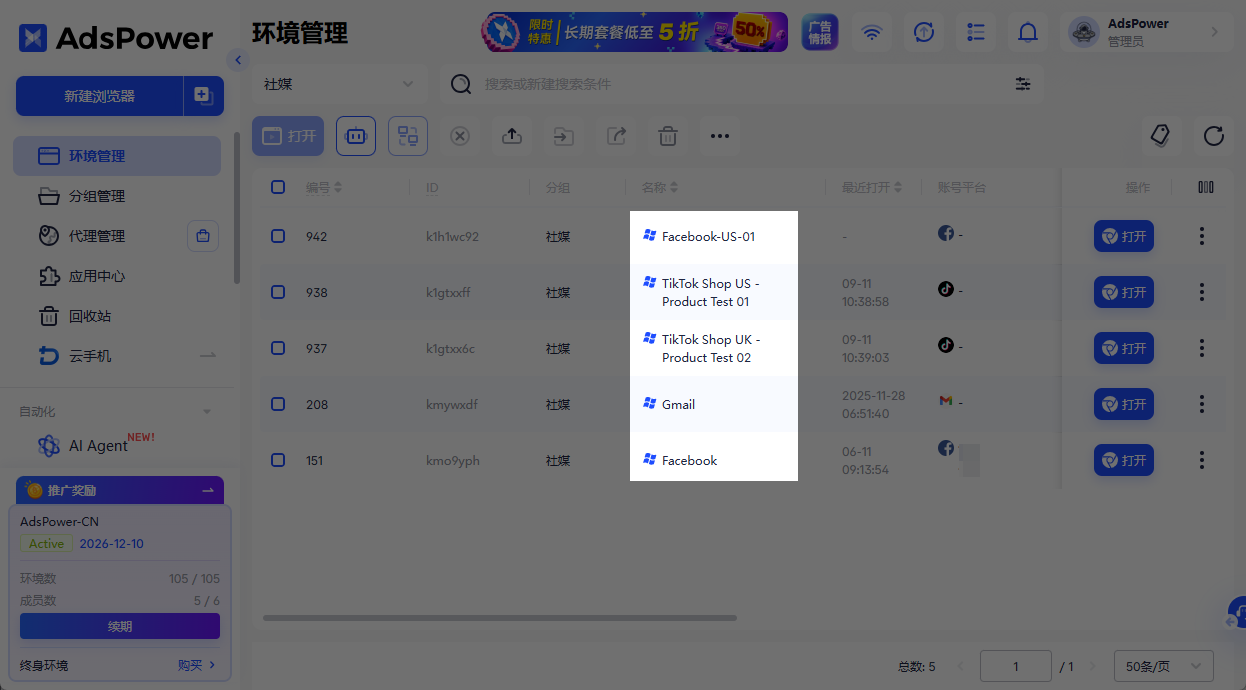Open the 50条/页 page size dropdown
Screen dimensions: 1246x690
pos(1164,666)
